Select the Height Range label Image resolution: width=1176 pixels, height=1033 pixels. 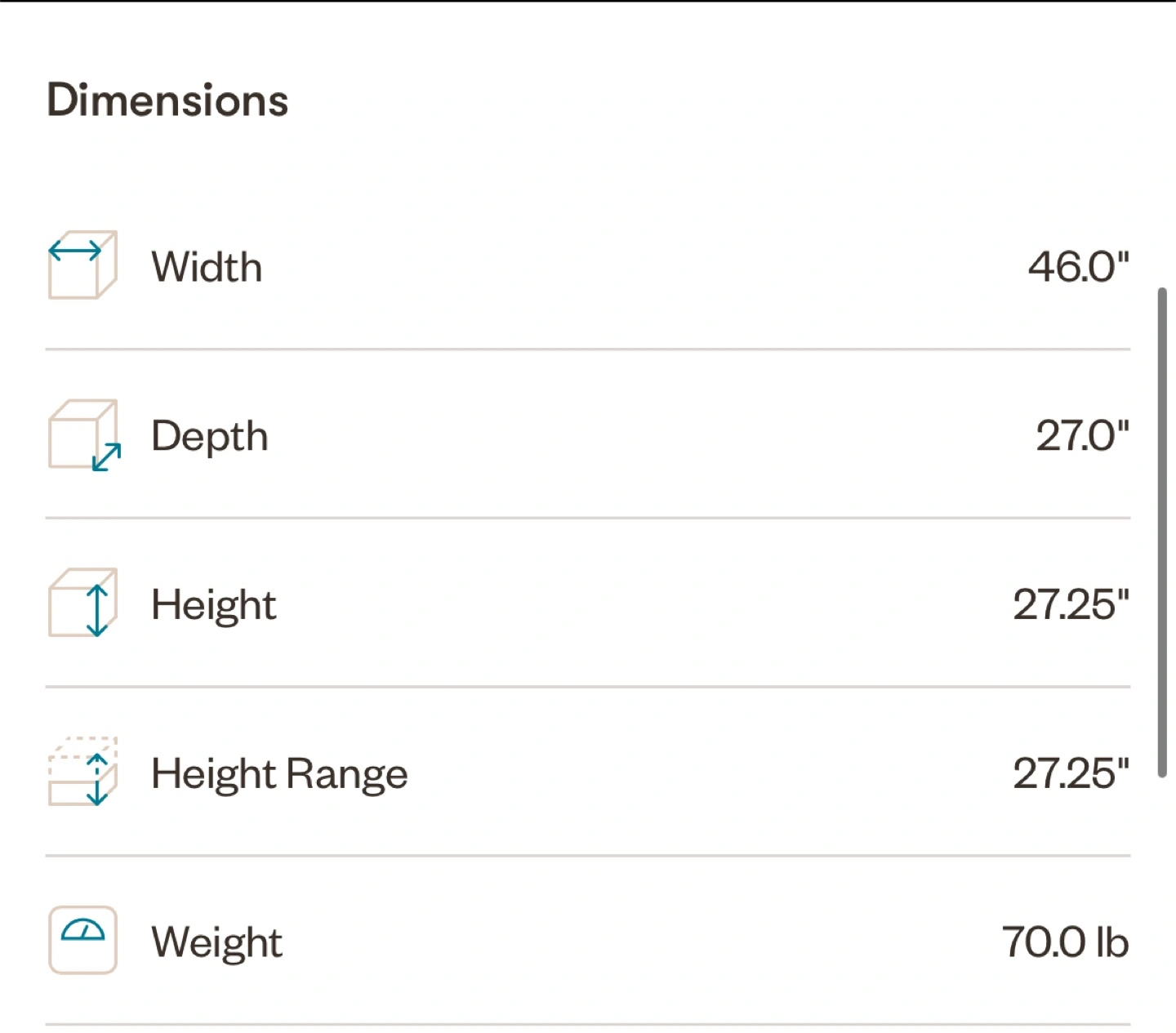pos(279,774)
